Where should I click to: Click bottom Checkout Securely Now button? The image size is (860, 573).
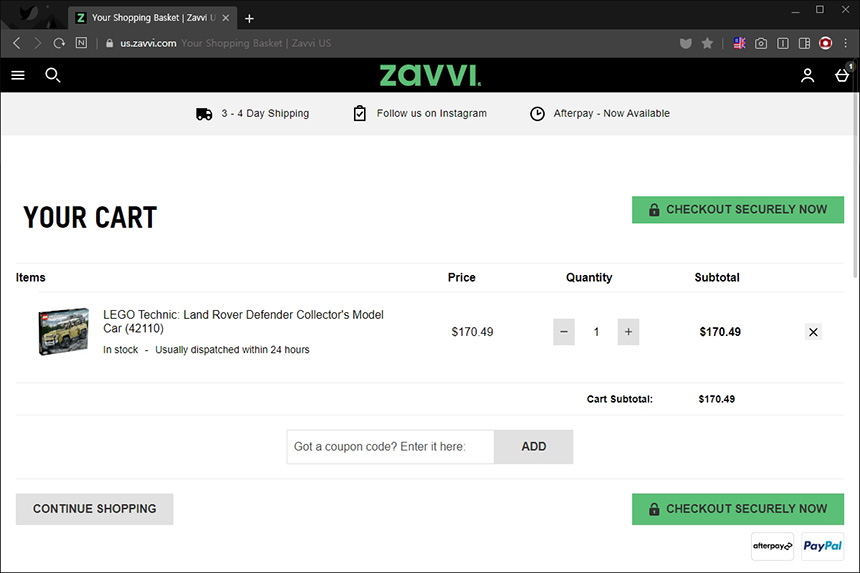pos(738,509)
